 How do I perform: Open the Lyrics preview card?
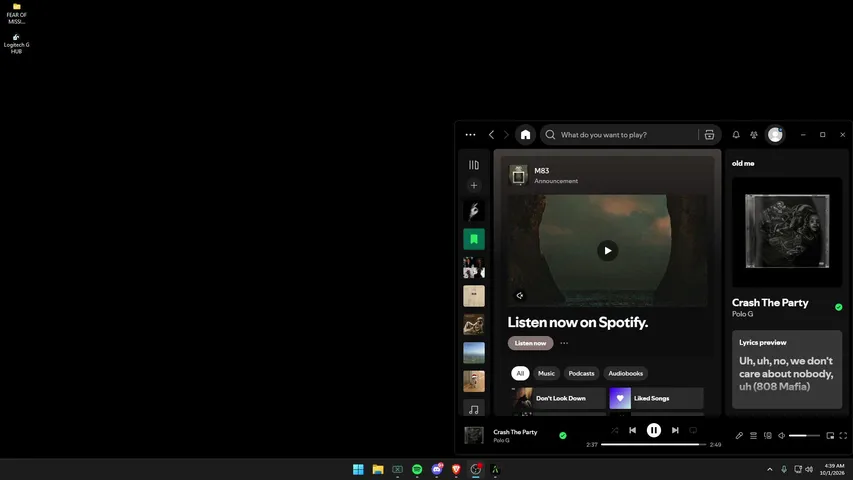coord(787,370)
